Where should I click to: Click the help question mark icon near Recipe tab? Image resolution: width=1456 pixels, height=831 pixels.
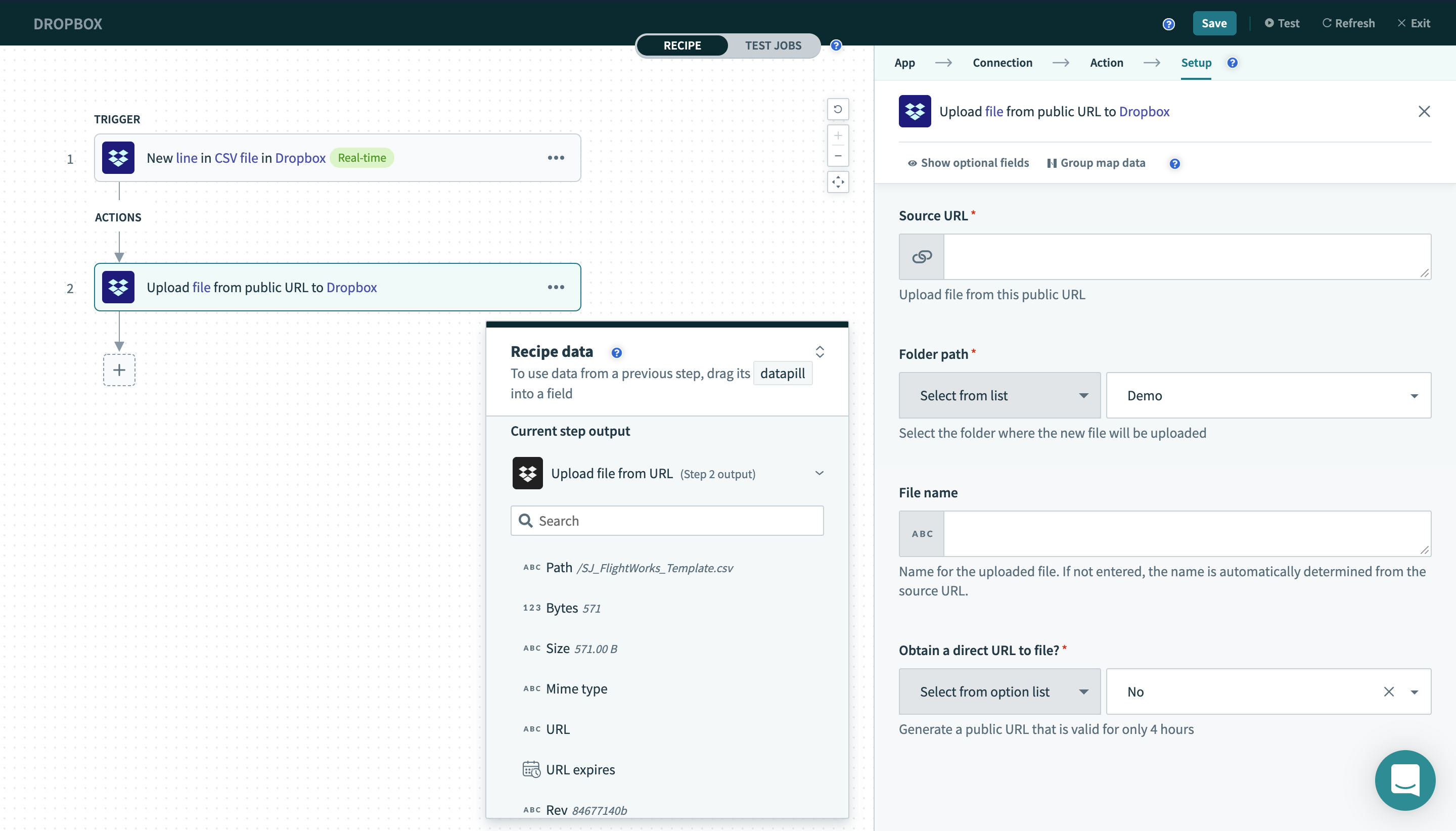click(837, 45)
